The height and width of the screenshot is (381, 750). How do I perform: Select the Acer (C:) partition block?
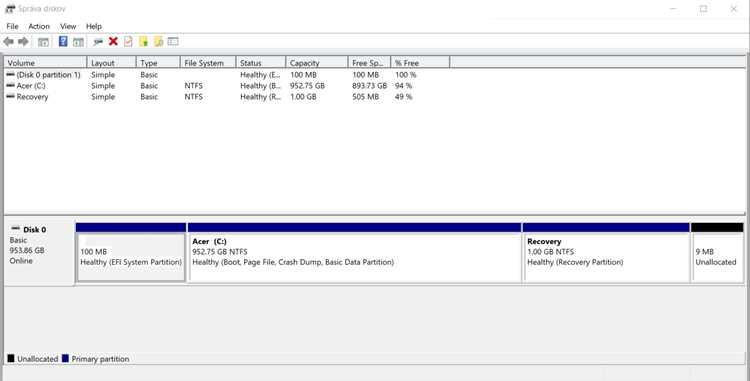355,257
